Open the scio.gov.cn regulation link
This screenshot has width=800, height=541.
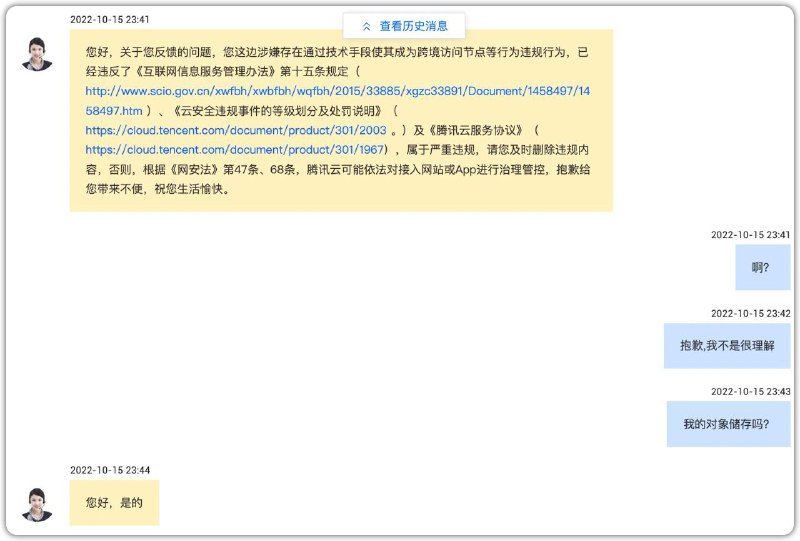coord(337,101)
